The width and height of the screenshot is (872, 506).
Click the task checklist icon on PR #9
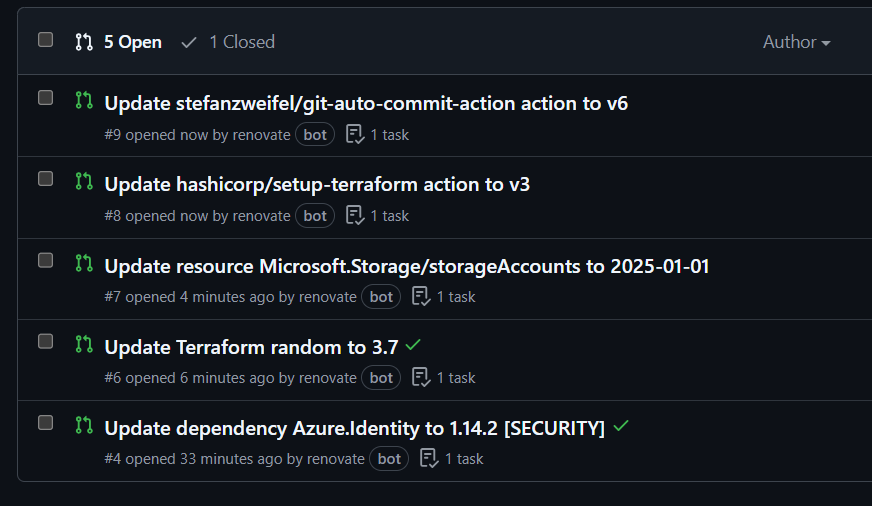(x=355, y=135)
